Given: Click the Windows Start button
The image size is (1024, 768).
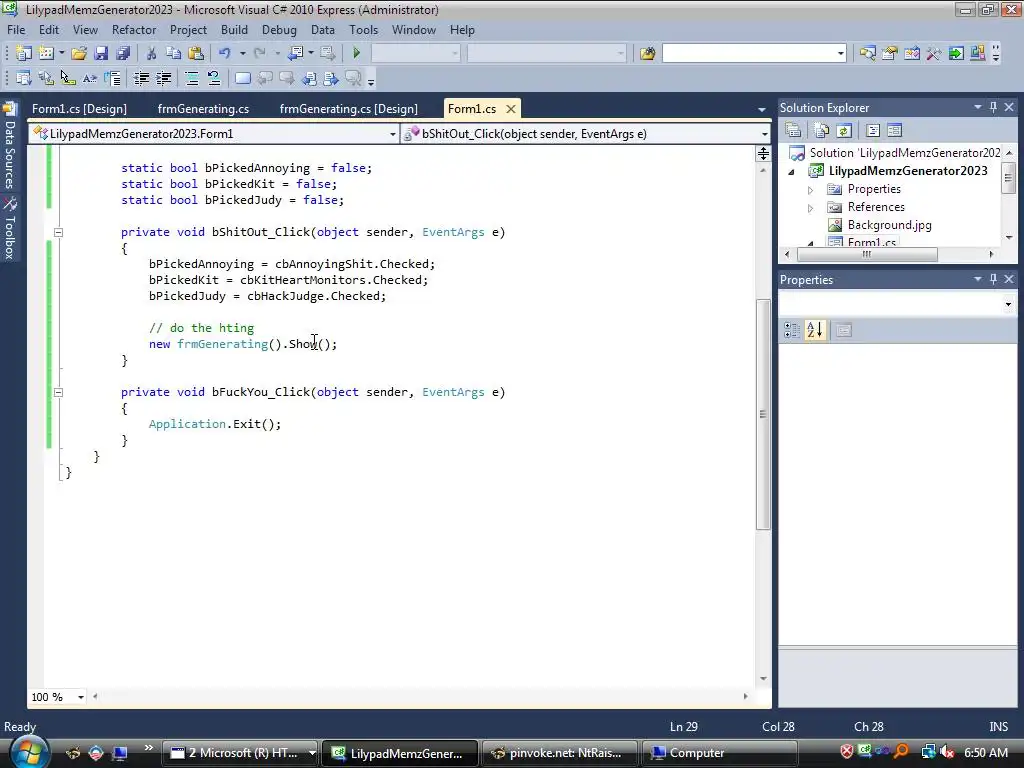Looking at the screenshot, I should point(28,752).
